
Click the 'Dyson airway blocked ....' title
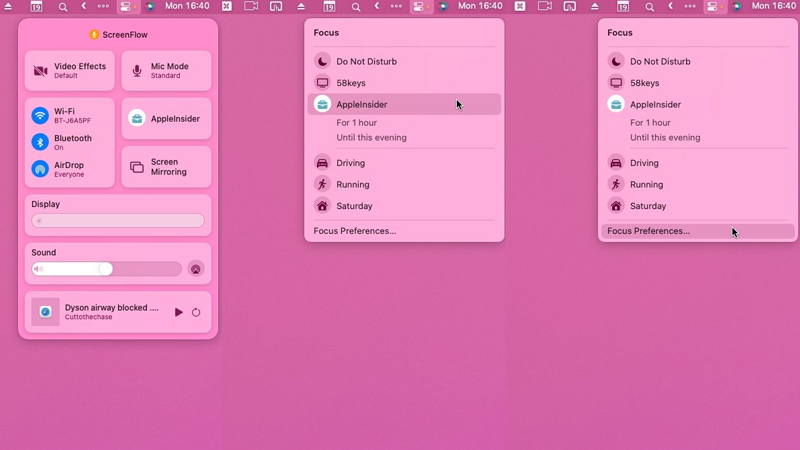pos(112,308)
